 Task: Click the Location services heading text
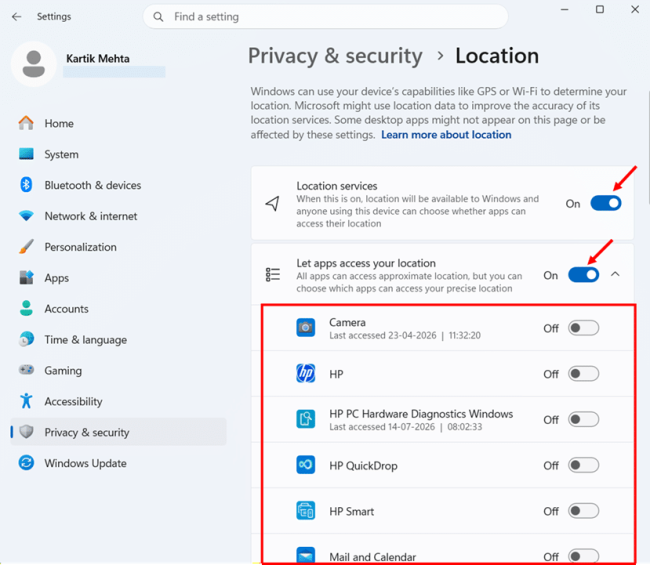coord(337,186)
